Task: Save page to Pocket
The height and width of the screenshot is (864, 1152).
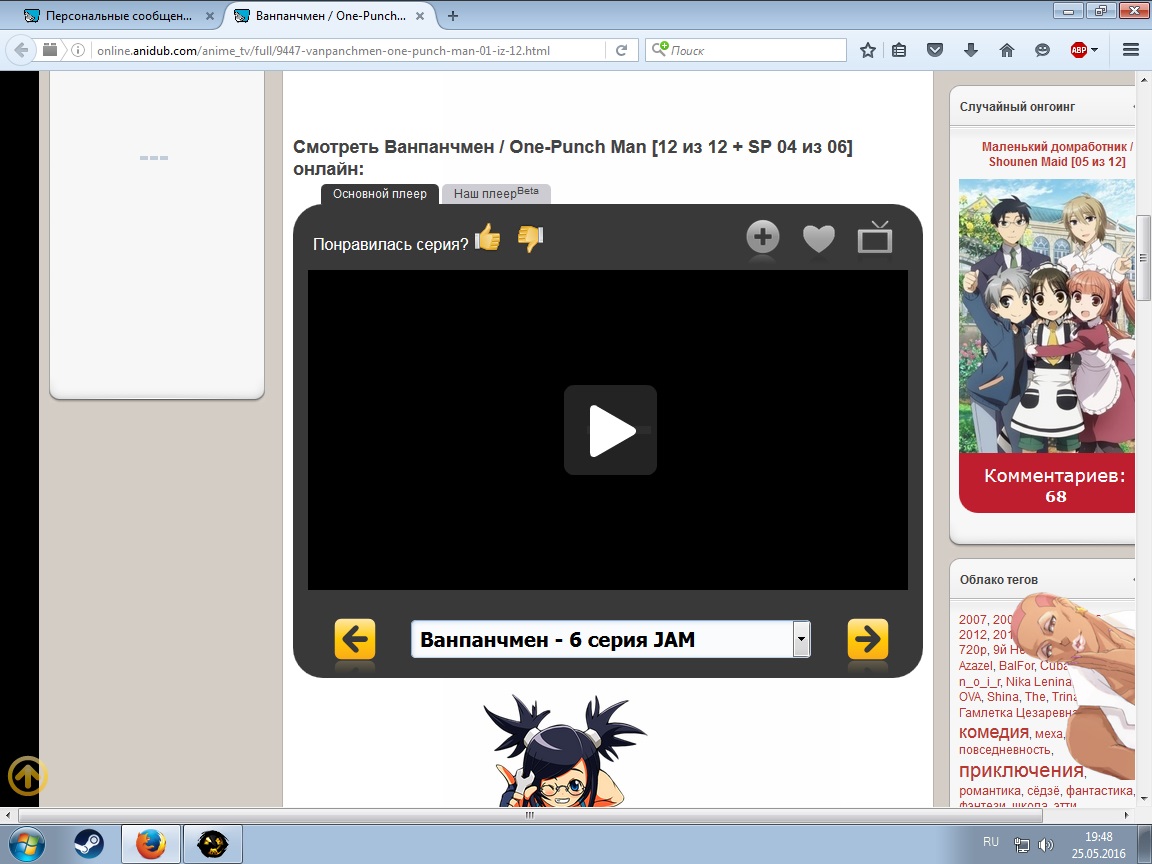Action: point(935,50)
